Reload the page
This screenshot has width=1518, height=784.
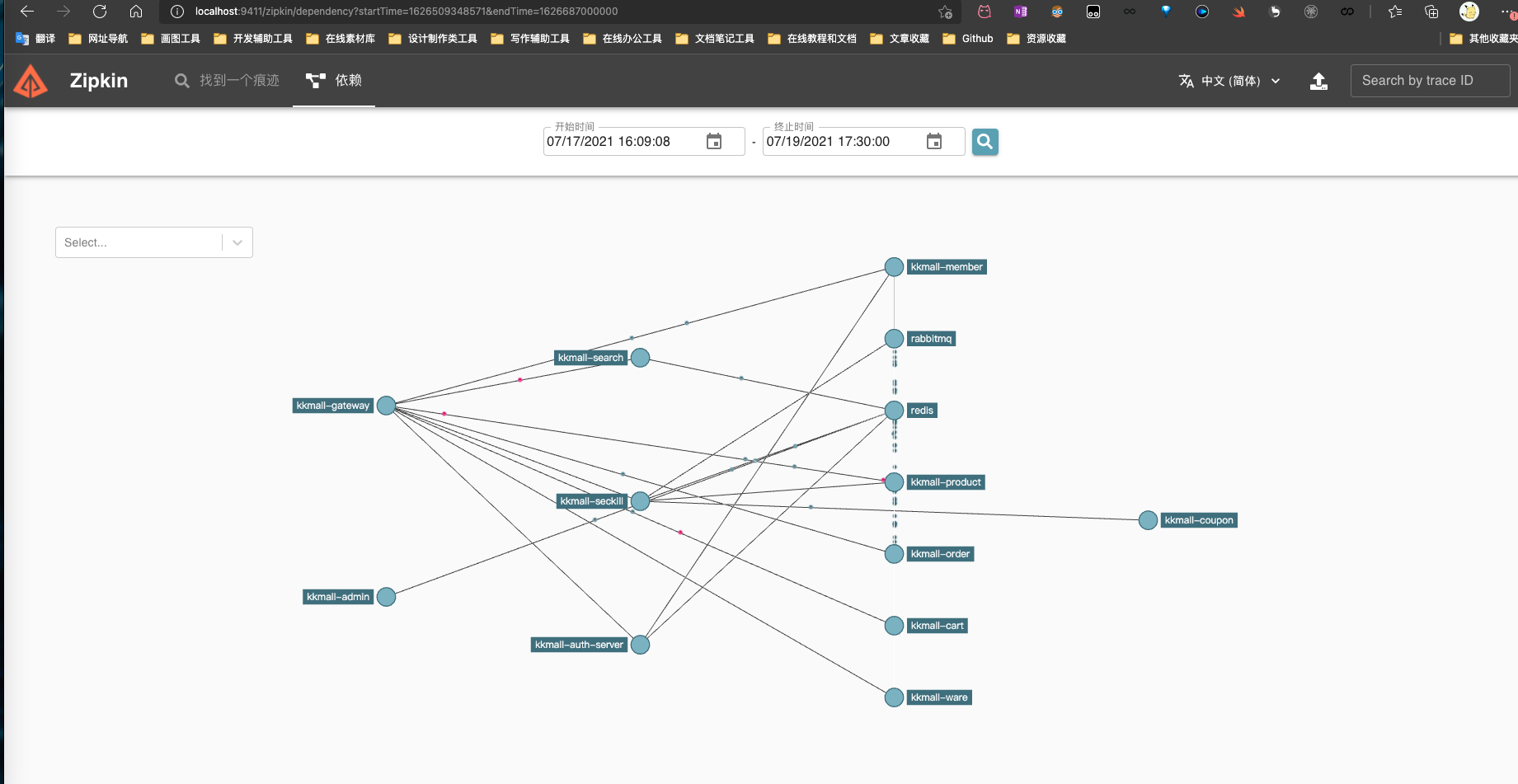100,12
